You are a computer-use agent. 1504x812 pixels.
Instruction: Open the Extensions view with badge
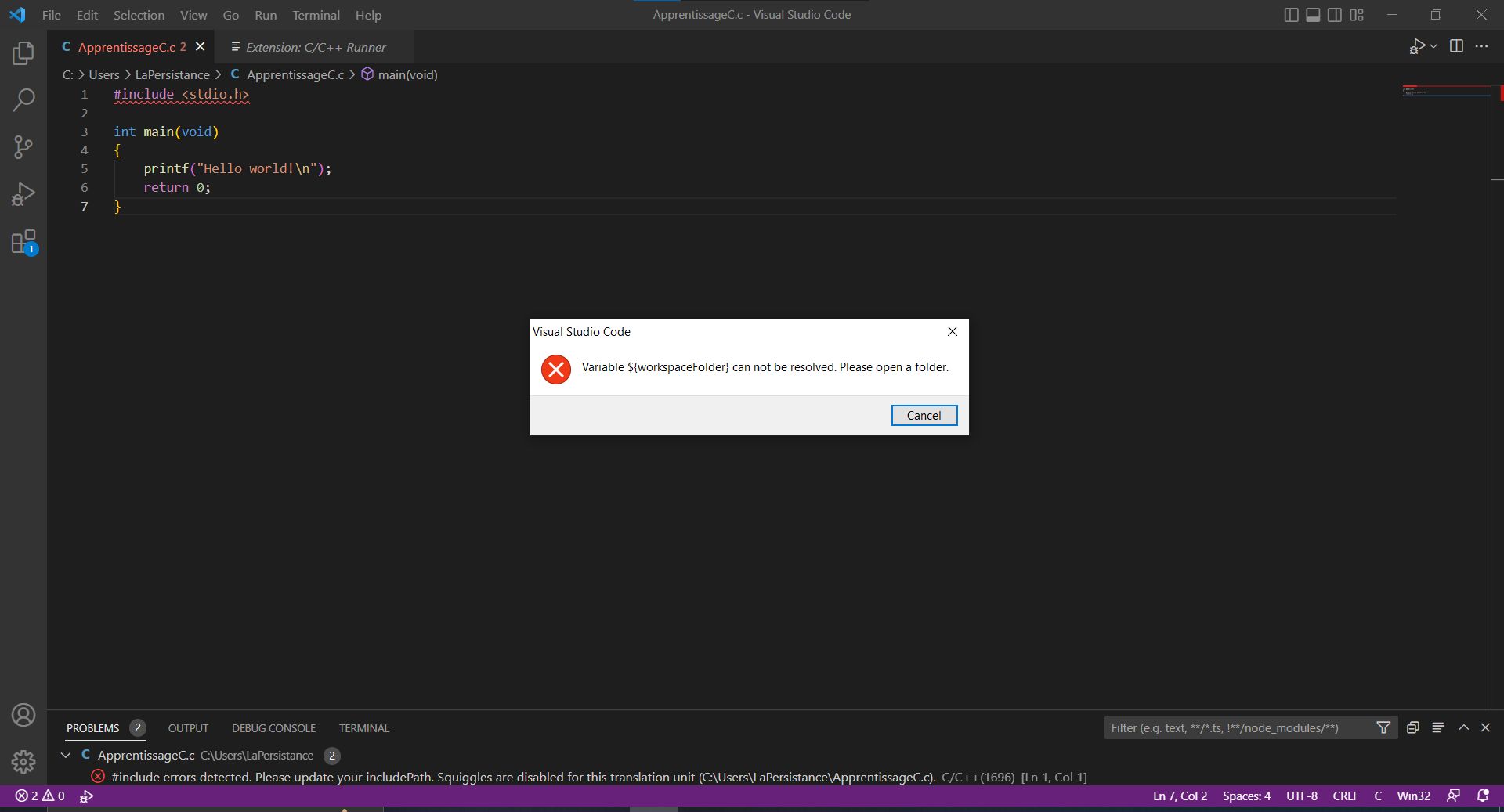(23, 242)
